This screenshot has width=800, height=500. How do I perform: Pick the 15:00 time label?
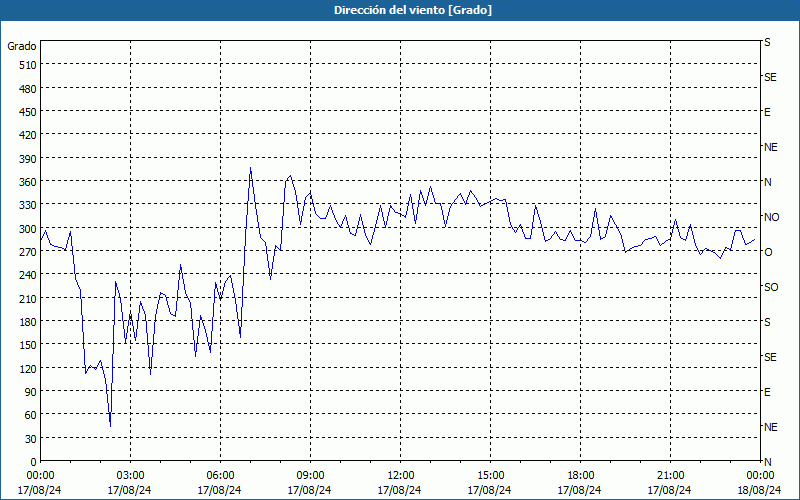490,475
